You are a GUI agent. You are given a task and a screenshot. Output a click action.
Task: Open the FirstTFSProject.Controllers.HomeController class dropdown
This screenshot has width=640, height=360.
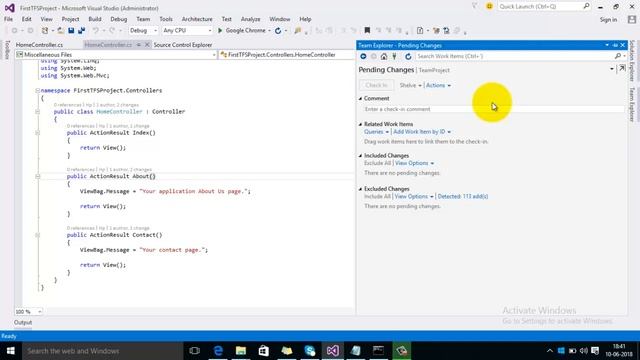click(287, 55)
